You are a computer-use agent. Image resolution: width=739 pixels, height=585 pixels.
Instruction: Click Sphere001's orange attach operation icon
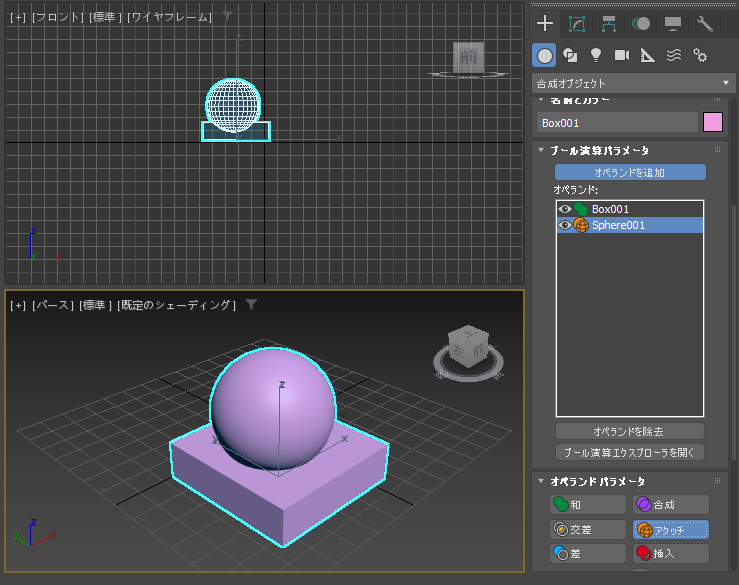(x=581, y=225)
